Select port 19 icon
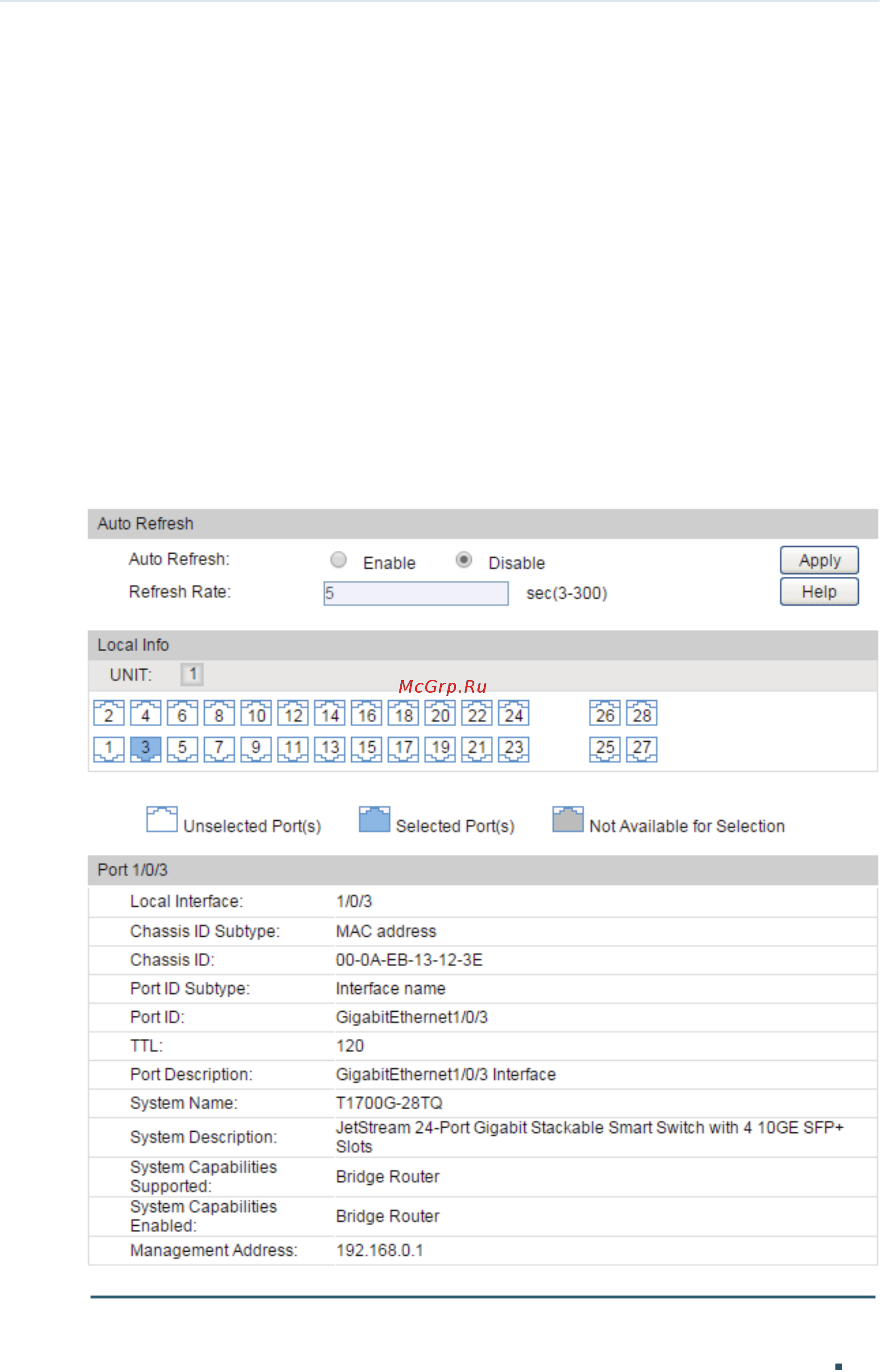 [x=440, y=749]
